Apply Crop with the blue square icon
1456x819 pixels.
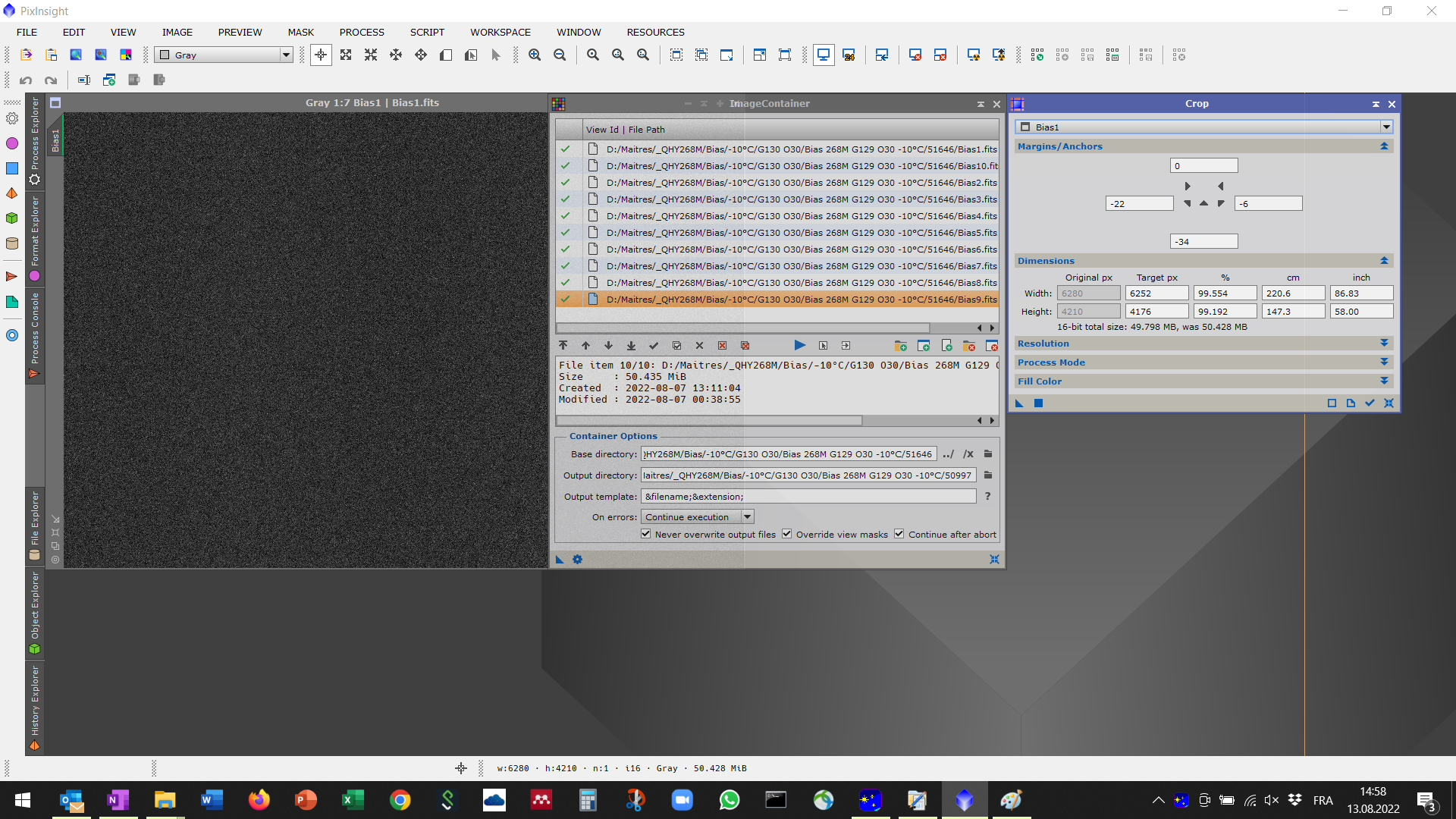pos(1038,403)
